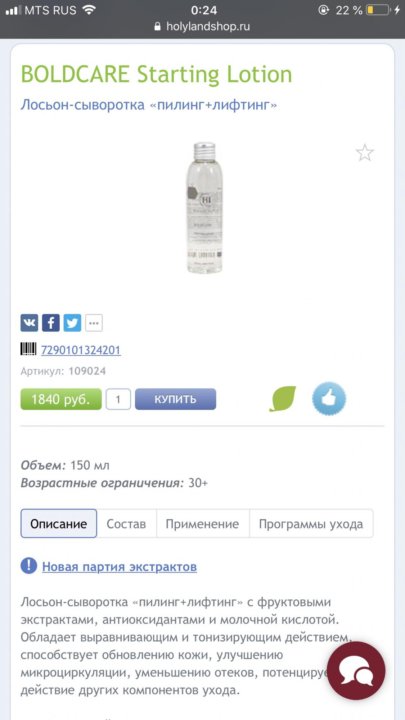The height and width of the screenshot is (720, 405).
Task: Share the product on VK
Action: [29, 323]
